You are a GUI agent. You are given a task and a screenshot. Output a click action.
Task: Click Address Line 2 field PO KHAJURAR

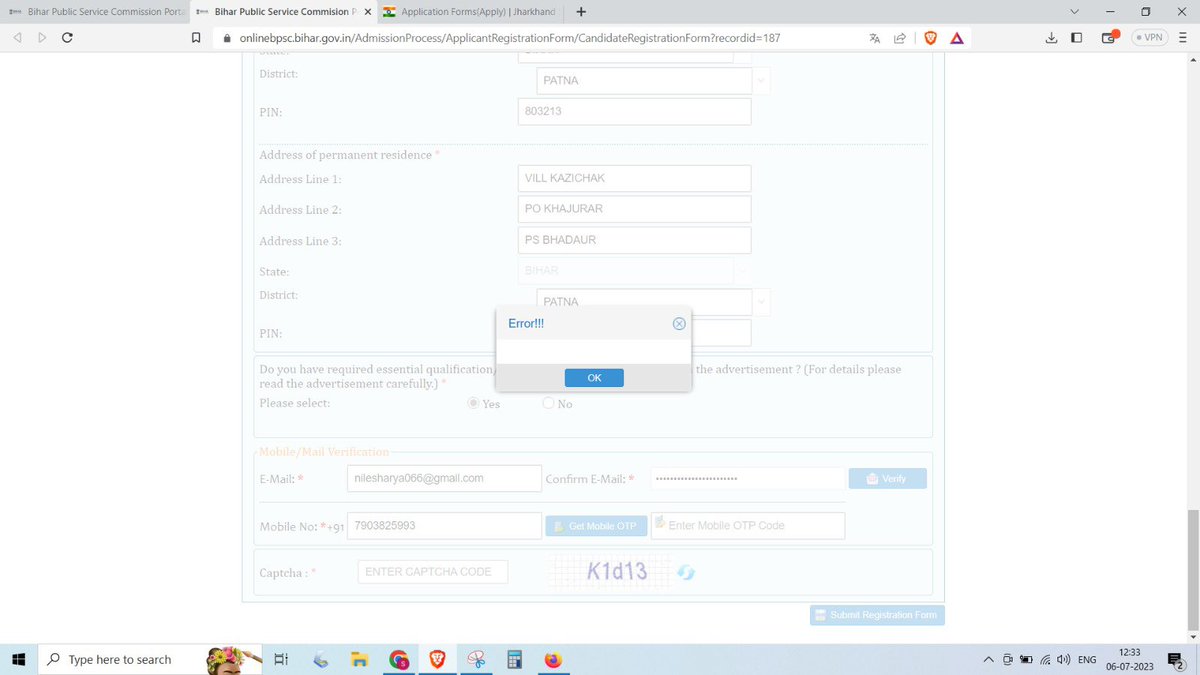(634, 209)
